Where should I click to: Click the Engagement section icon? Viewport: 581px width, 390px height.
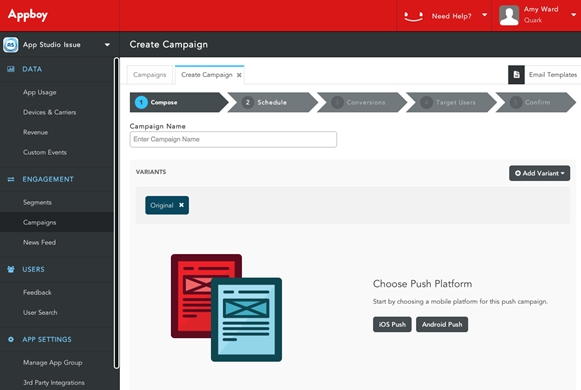pos(11,179)
